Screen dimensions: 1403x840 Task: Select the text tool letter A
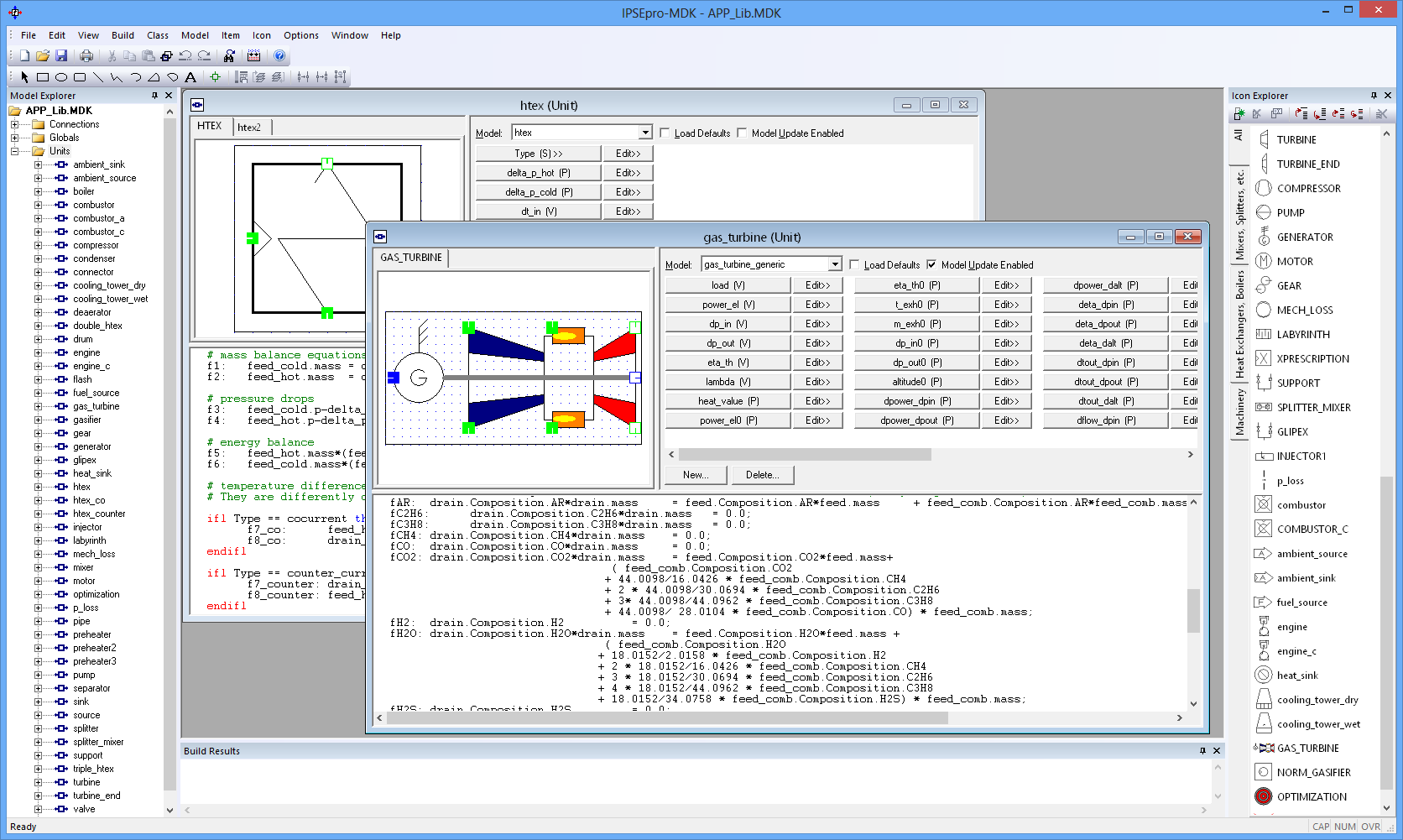(190, 77)
